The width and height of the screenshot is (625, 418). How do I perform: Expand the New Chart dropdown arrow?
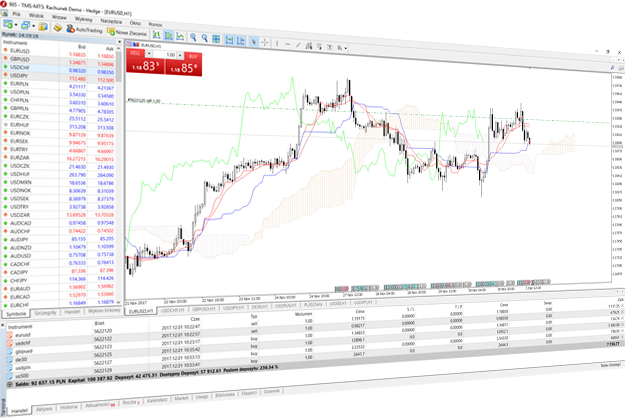click(16, 25)
